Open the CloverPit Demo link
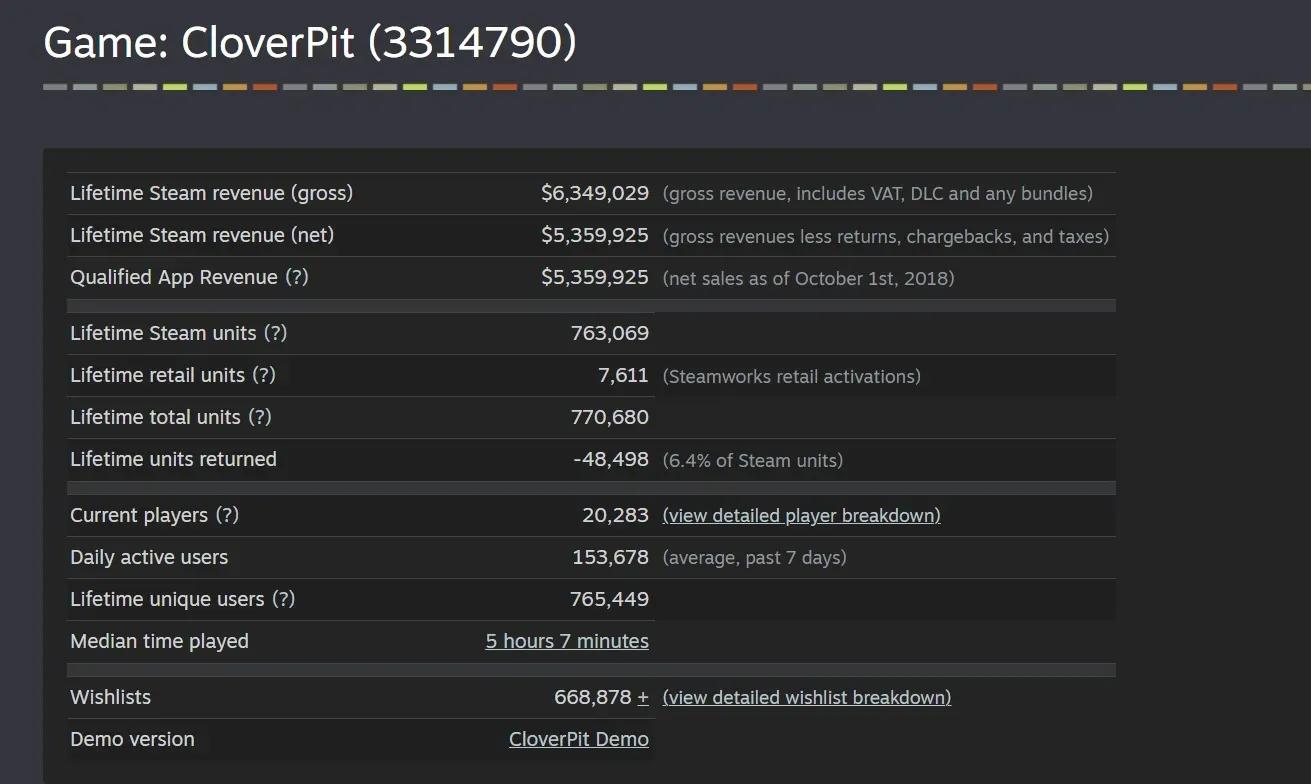This screenshot has height=784, width=1311. pyautogui.click(x=578, y=739)
